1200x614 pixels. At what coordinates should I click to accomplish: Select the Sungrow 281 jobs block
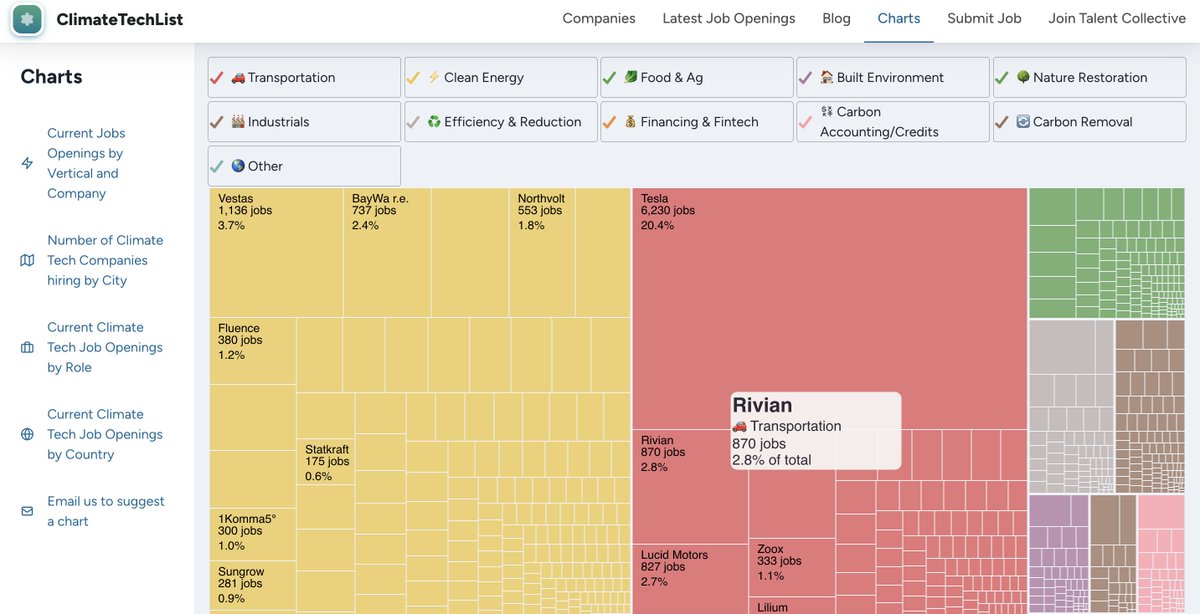[x=253, y=587]
